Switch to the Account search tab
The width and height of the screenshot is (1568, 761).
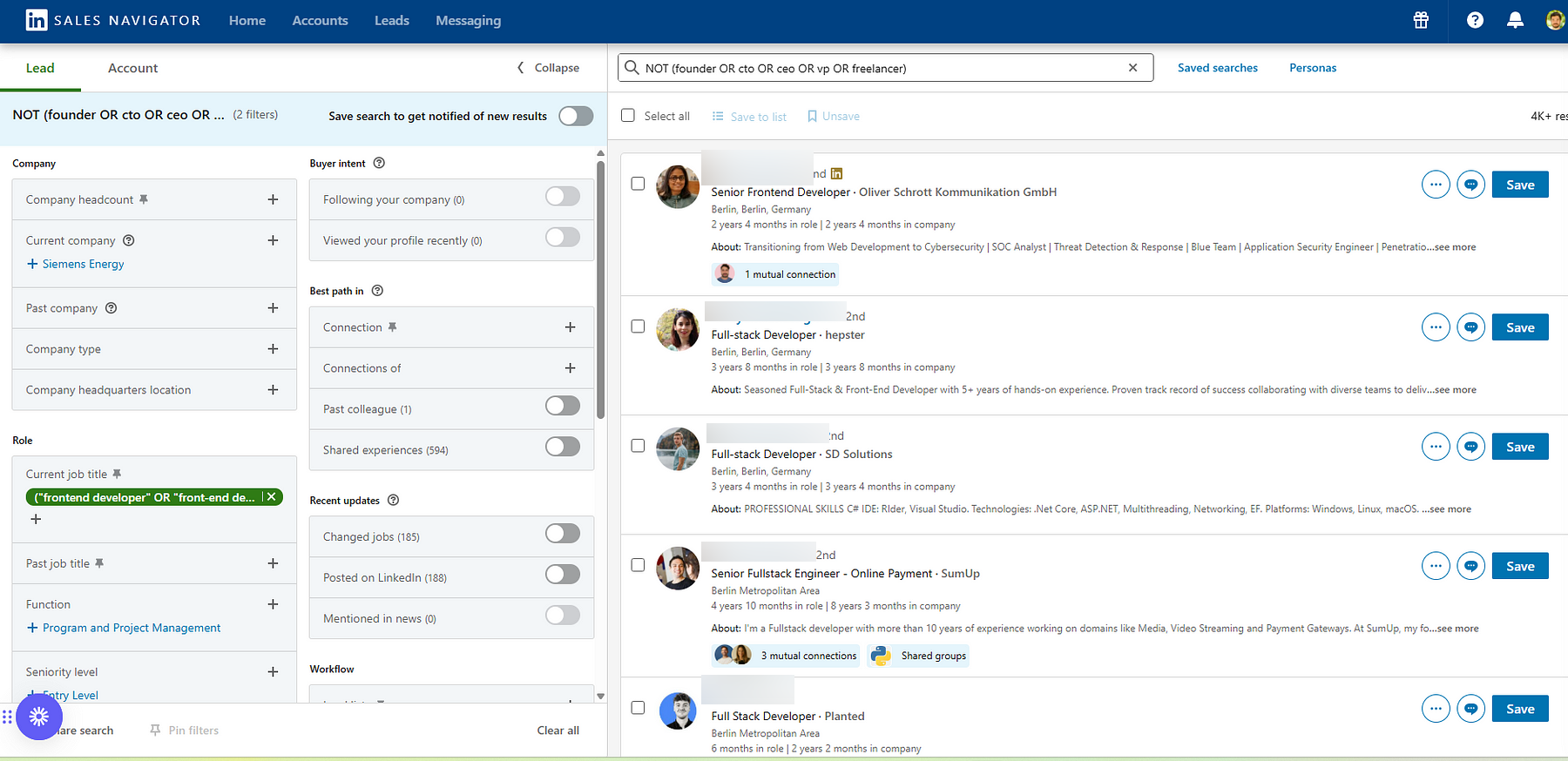point(132,68)
